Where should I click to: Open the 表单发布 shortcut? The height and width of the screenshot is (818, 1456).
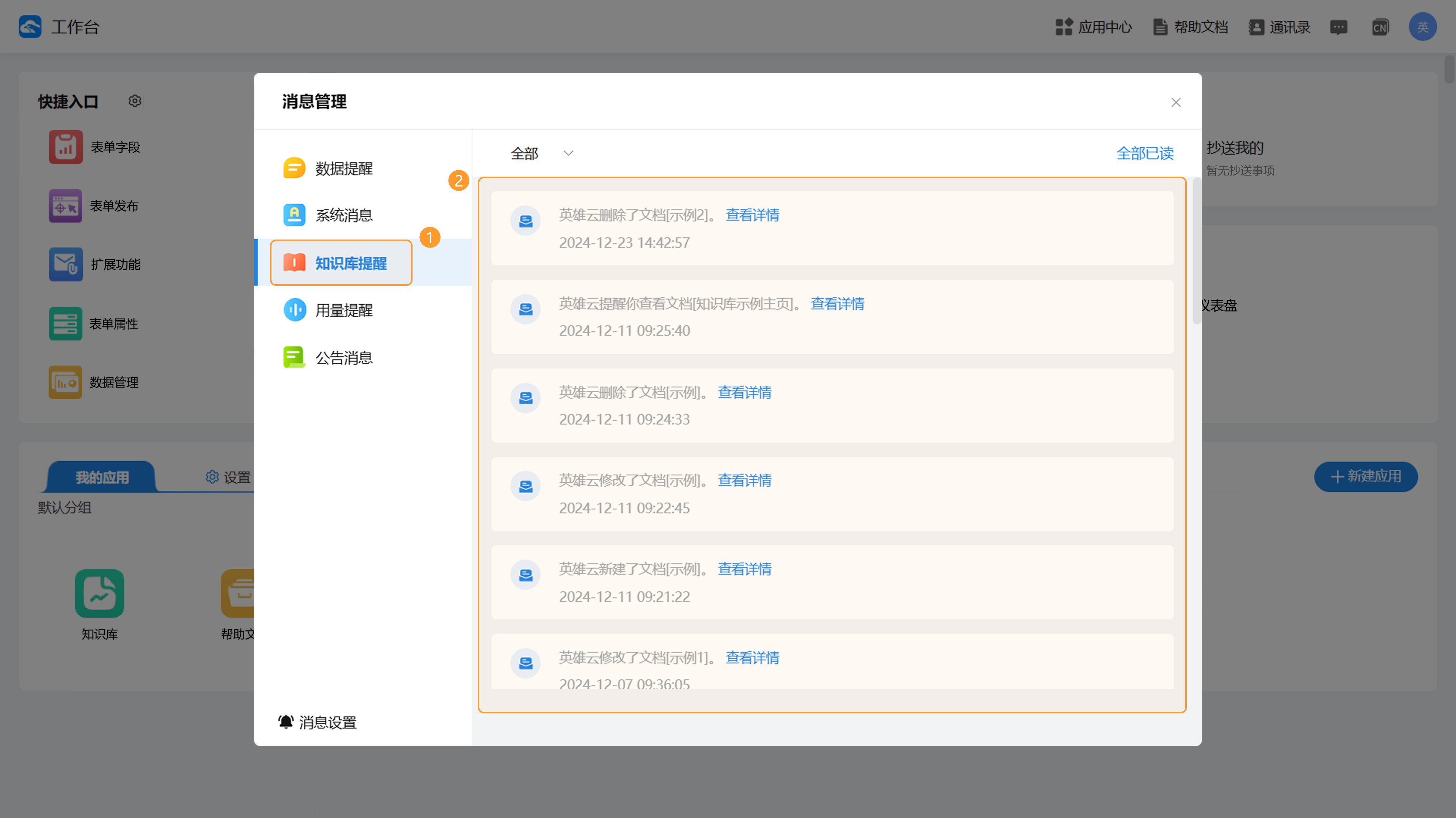coord(94,205)
